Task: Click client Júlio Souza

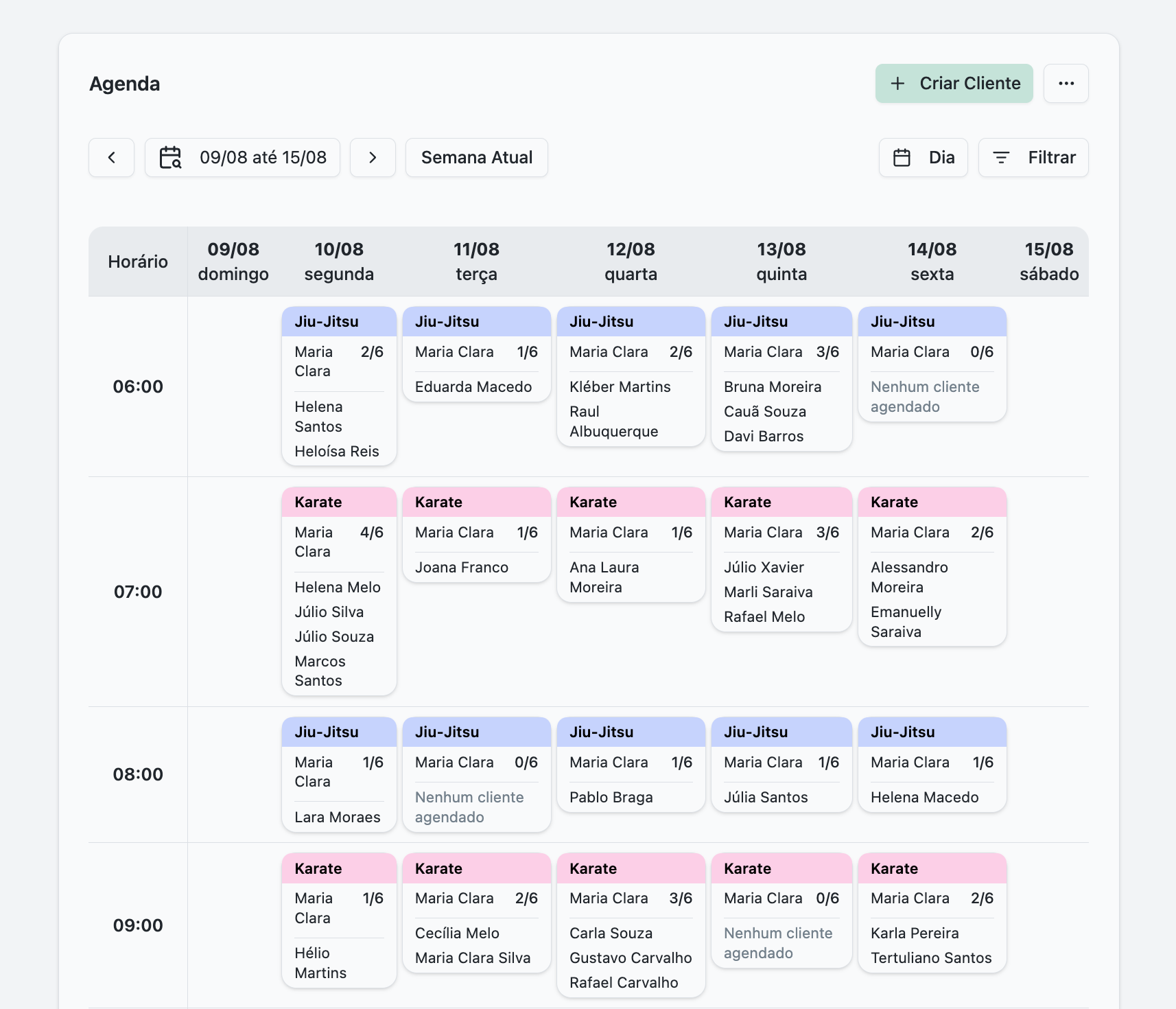Action: coord(334,636)
